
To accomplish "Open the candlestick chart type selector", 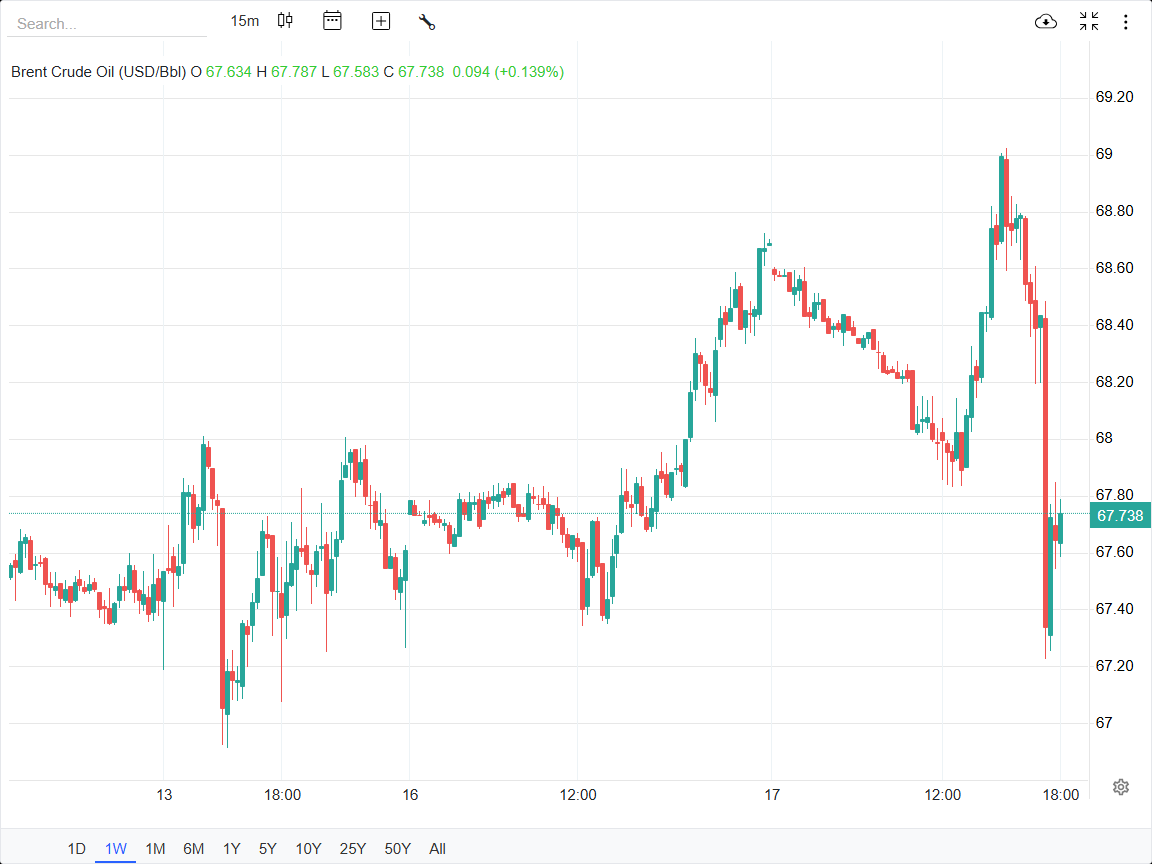I will [x=286, y=21].
